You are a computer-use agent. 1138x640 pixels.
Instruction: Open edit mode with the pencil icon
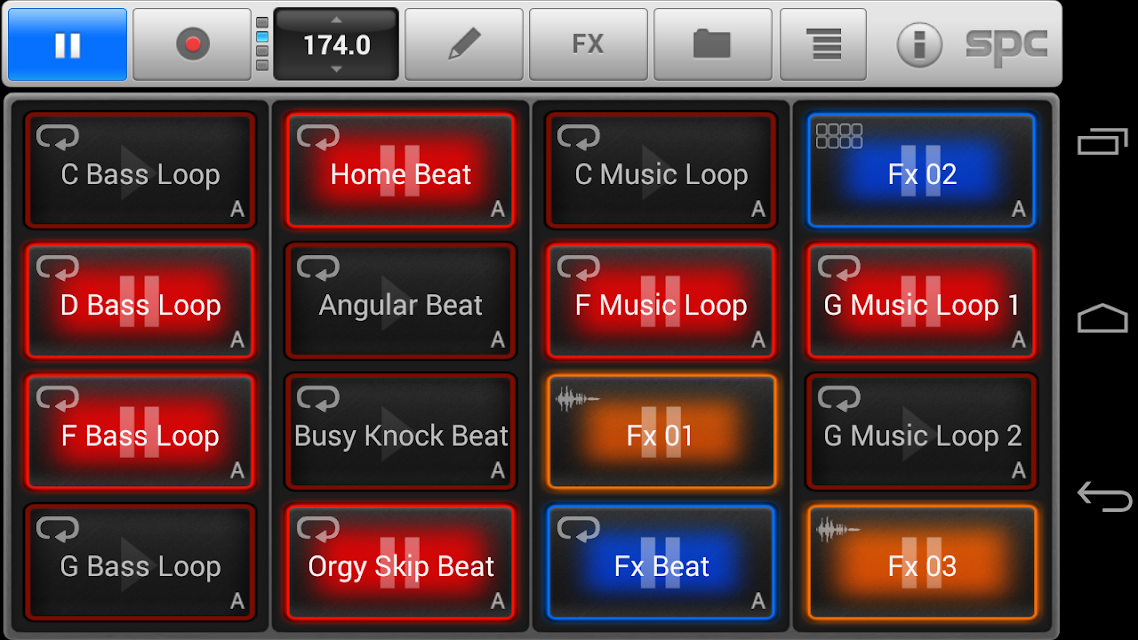(x=464, y=44)
